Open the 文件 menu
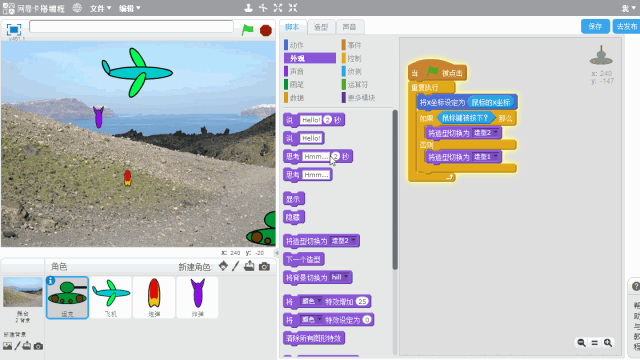Image resolution: width=640 pixels, height=360 pixels. [100, 8]
